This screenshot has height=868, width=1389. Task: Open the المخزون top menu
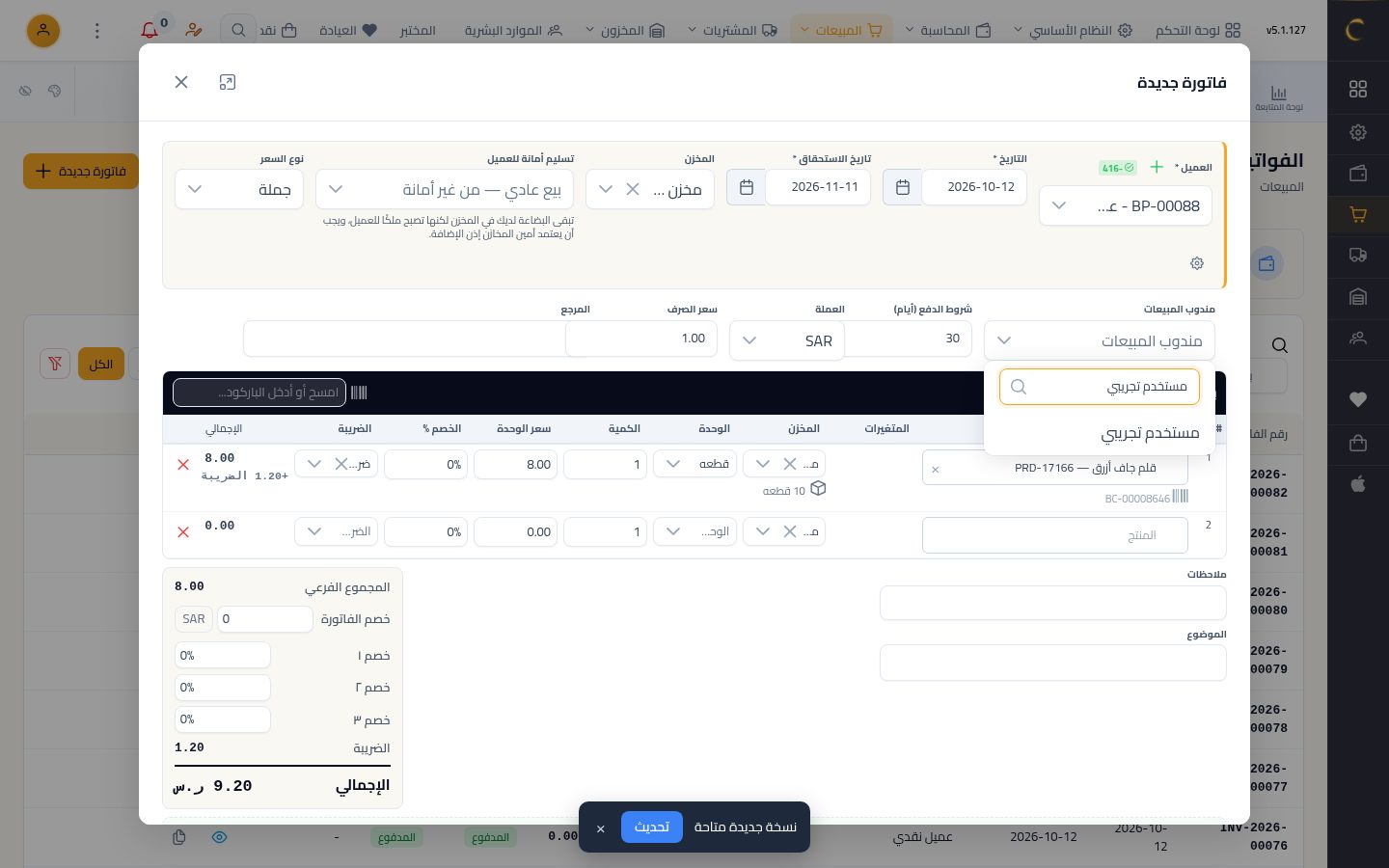click(x=625, y=31)
